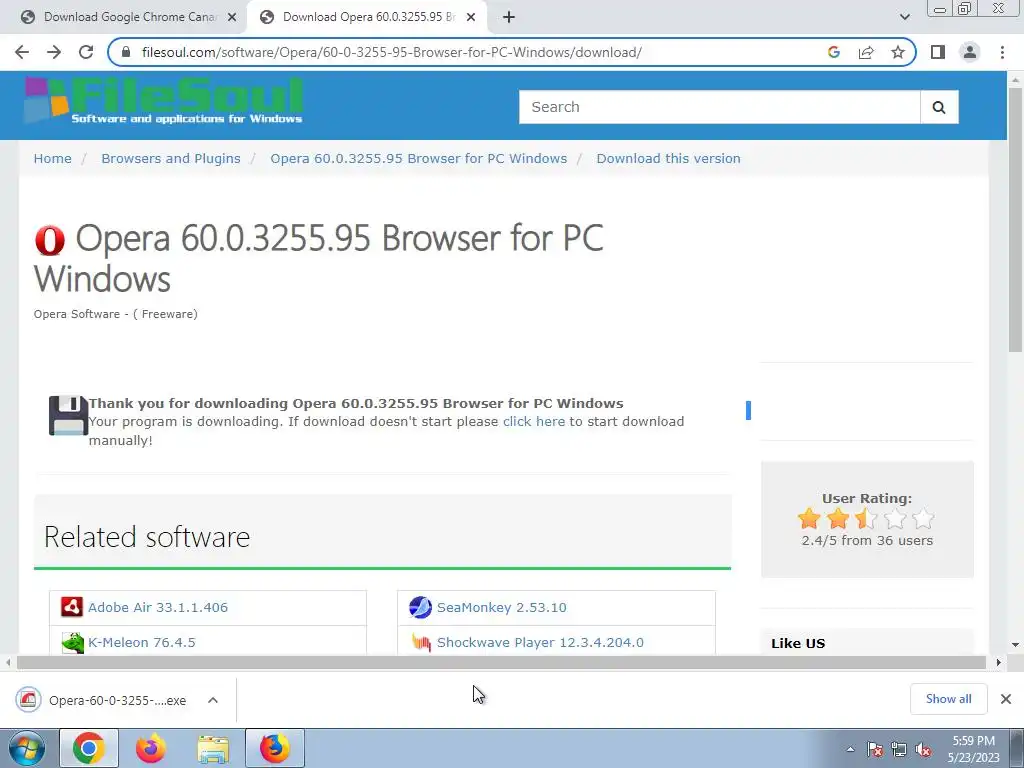
Task: Bookmark this page with the star
Action: 898,52
